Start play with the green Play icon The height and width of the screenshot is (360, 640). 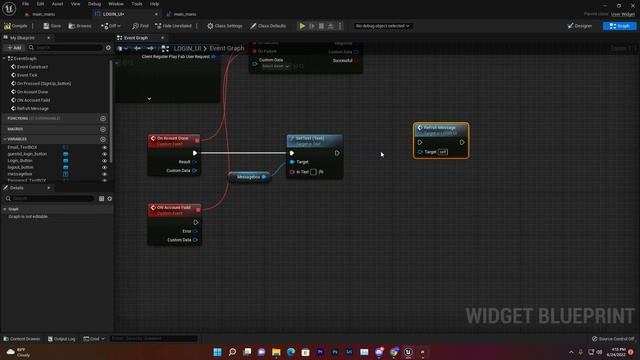click(302, 26)
